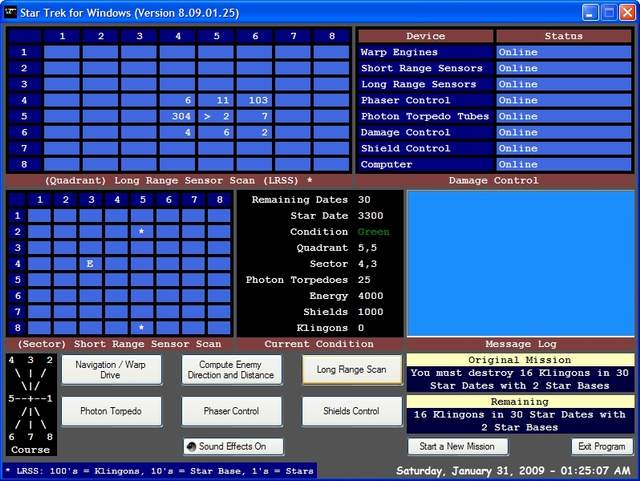
Task: Open Phaser Control button
Action: click(231, 411)
